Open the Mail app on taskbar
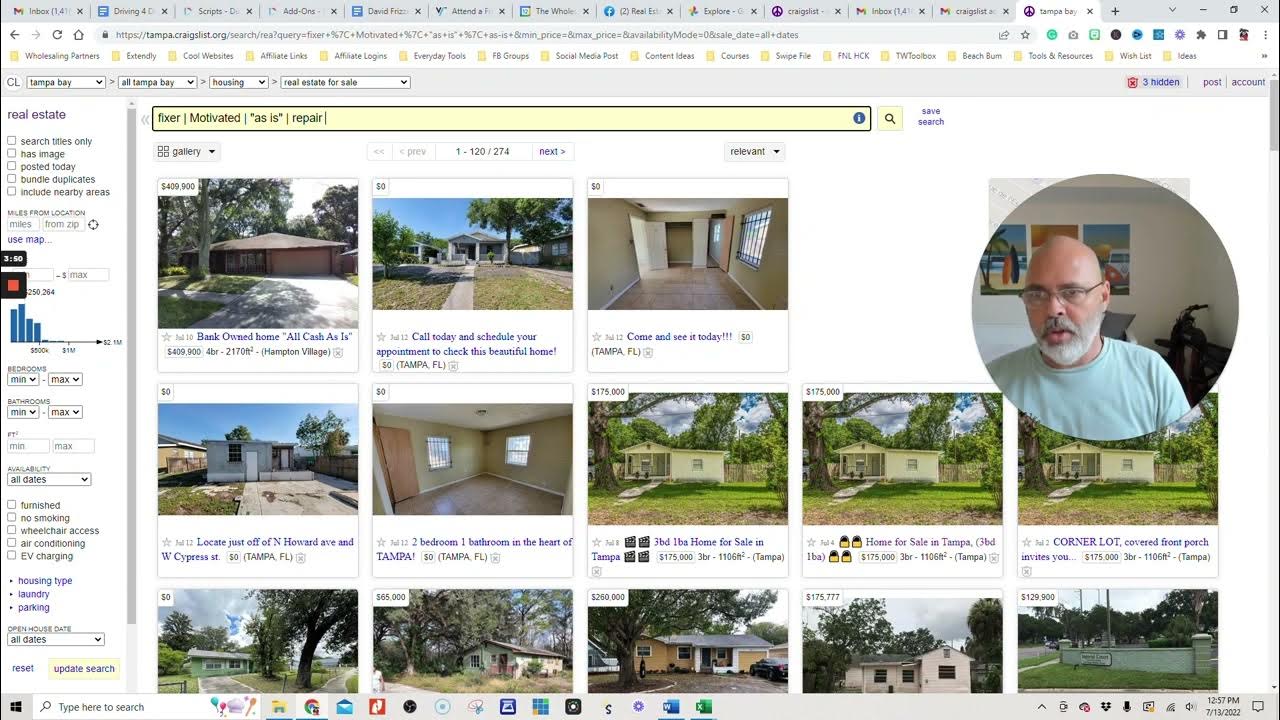Viewport: 1280px width, 720px height. click(x=345, y=707)
